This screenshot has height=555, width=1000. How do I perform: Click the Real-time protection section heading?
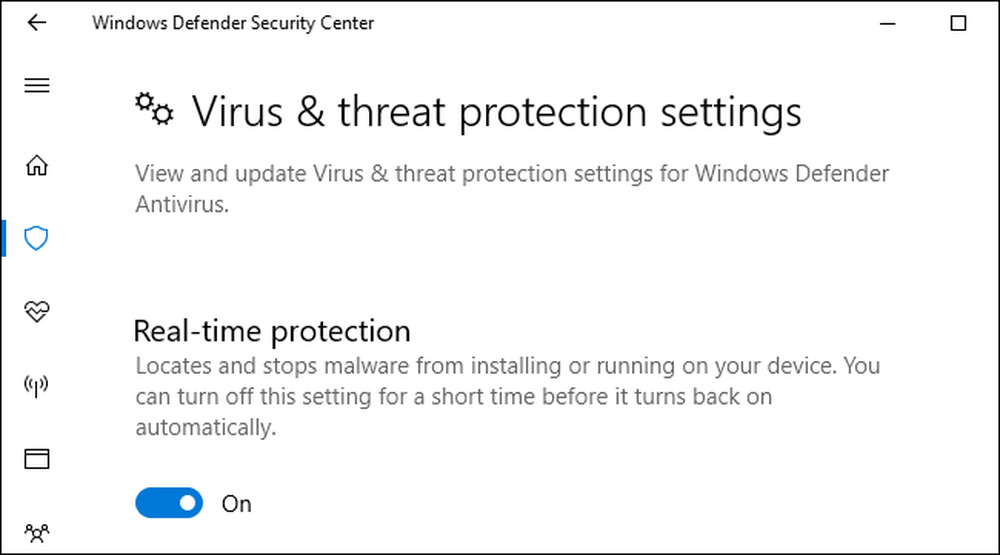pyautogui.click(x=272, y=331)
